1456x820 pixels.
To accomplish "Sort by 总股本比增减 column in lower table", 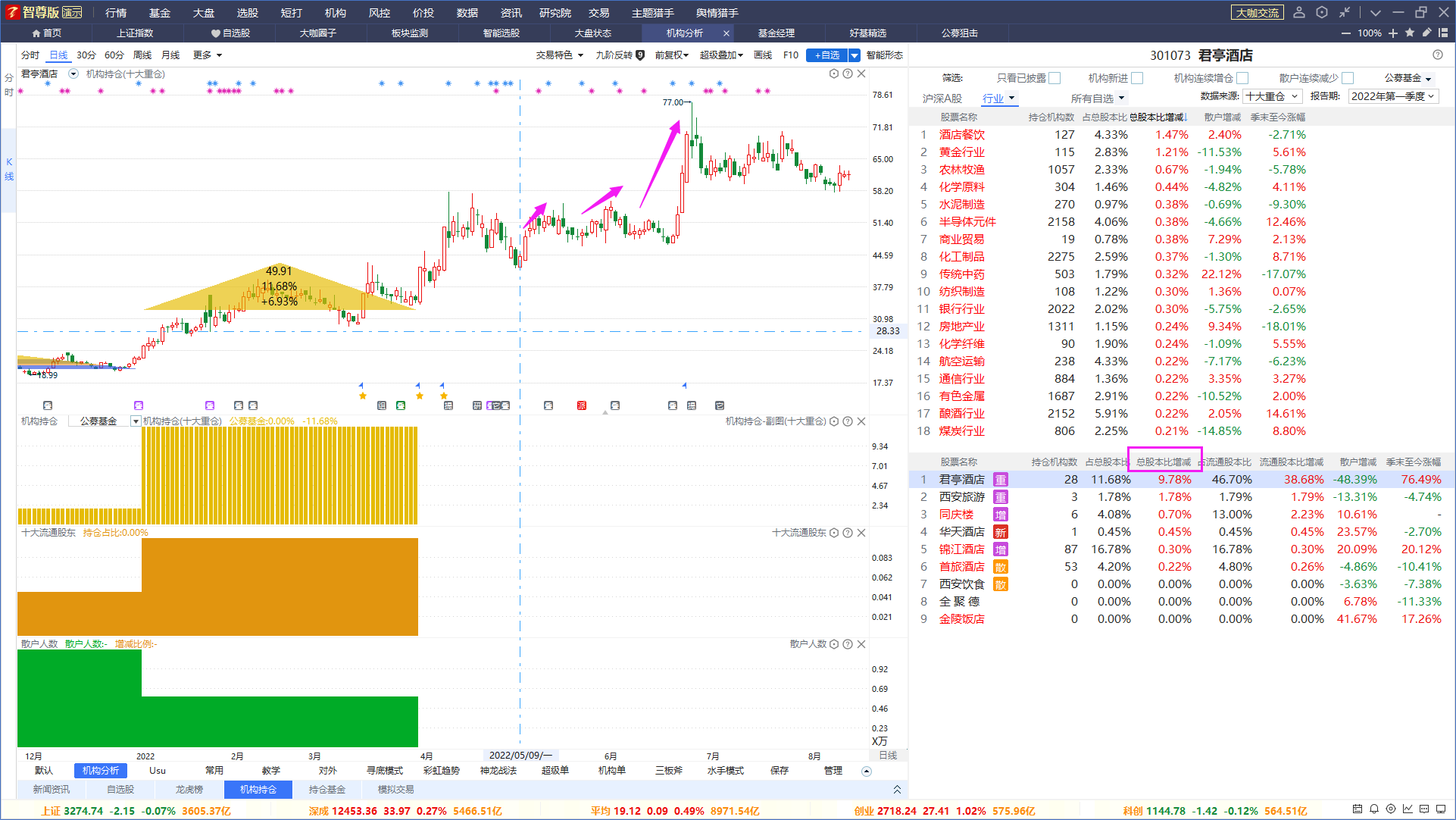I will (1164, 462).
